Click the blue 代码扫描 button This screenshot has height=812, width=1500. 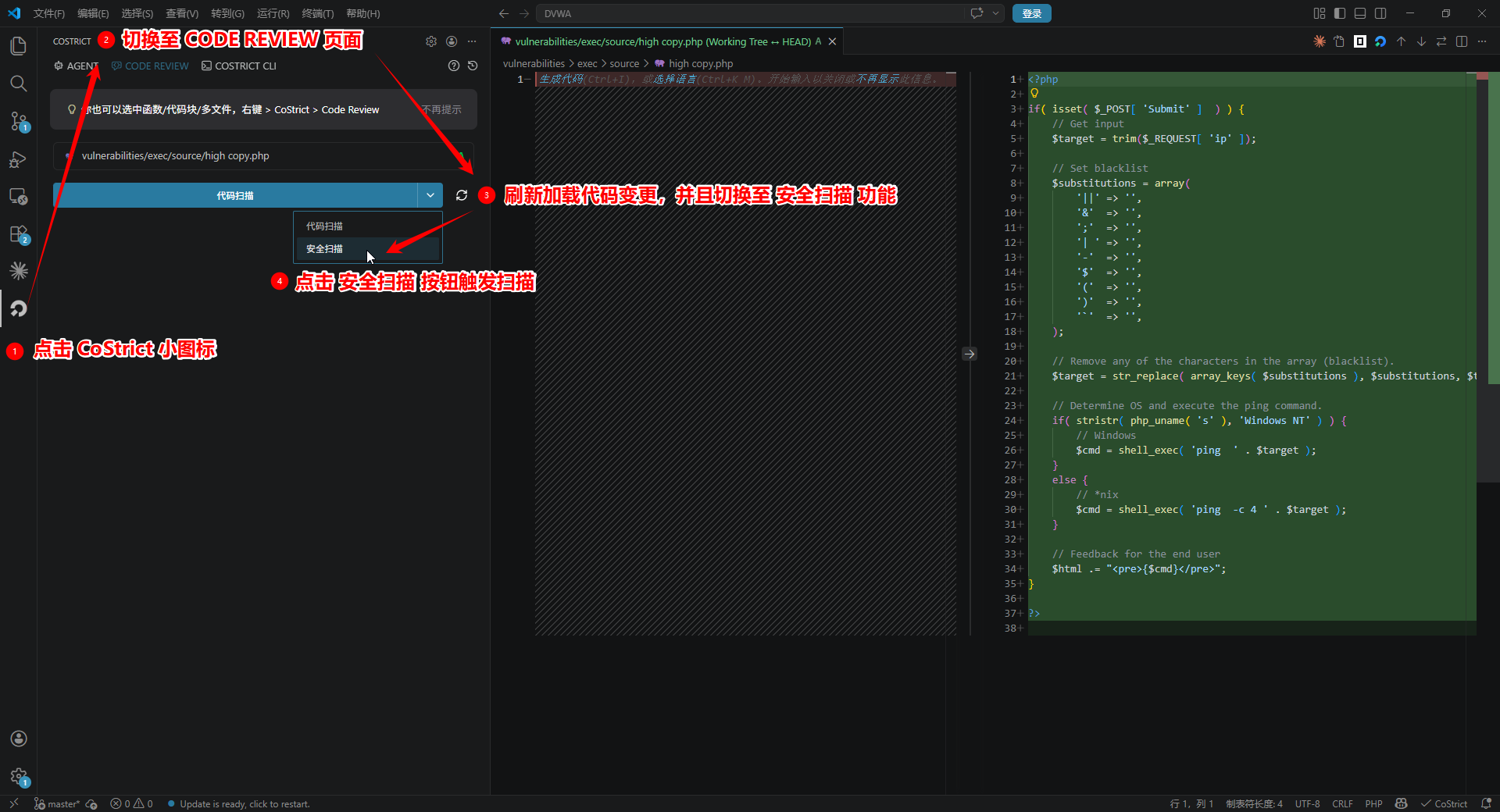tap(235, 195)
